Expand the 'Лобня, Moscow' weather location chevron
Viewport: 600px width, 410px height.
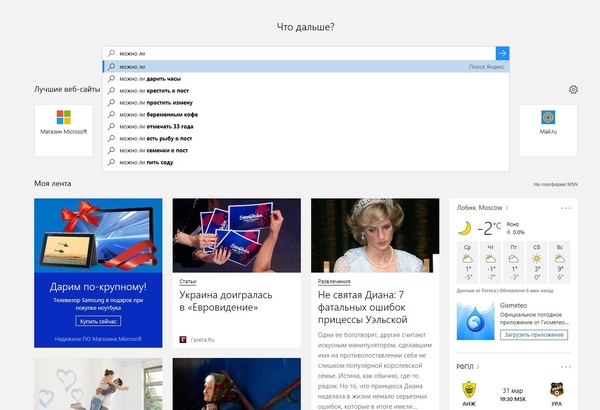(507, 207)
